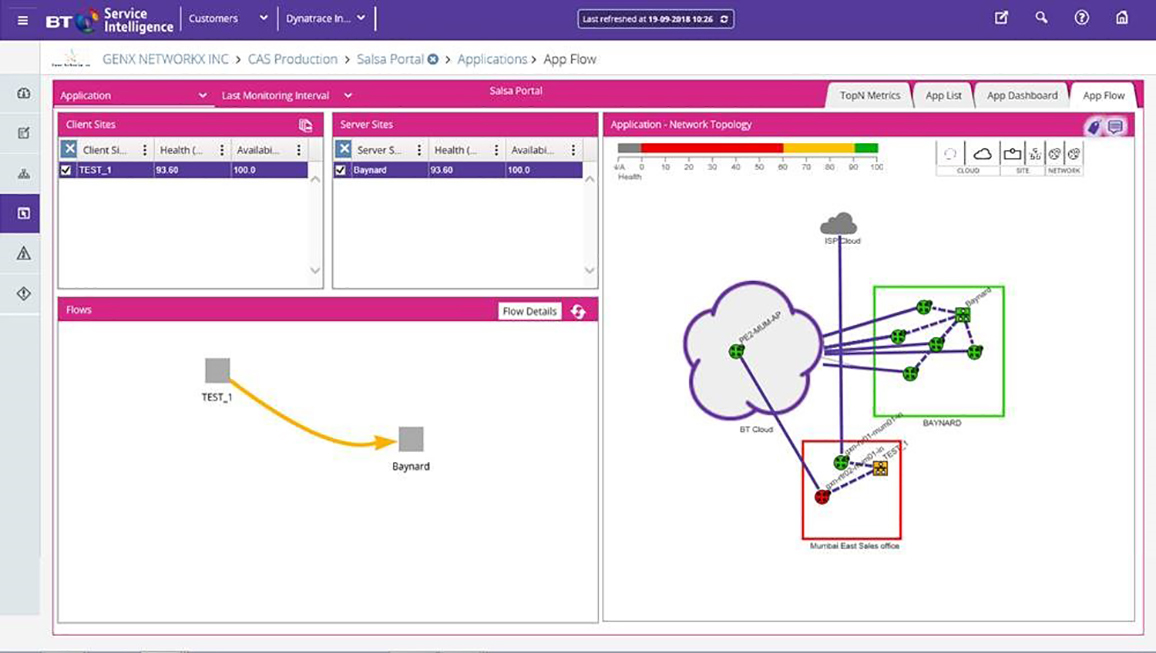Toggle select-all box in Server Sites header
1156x653 pixels.
coord(344,149)
